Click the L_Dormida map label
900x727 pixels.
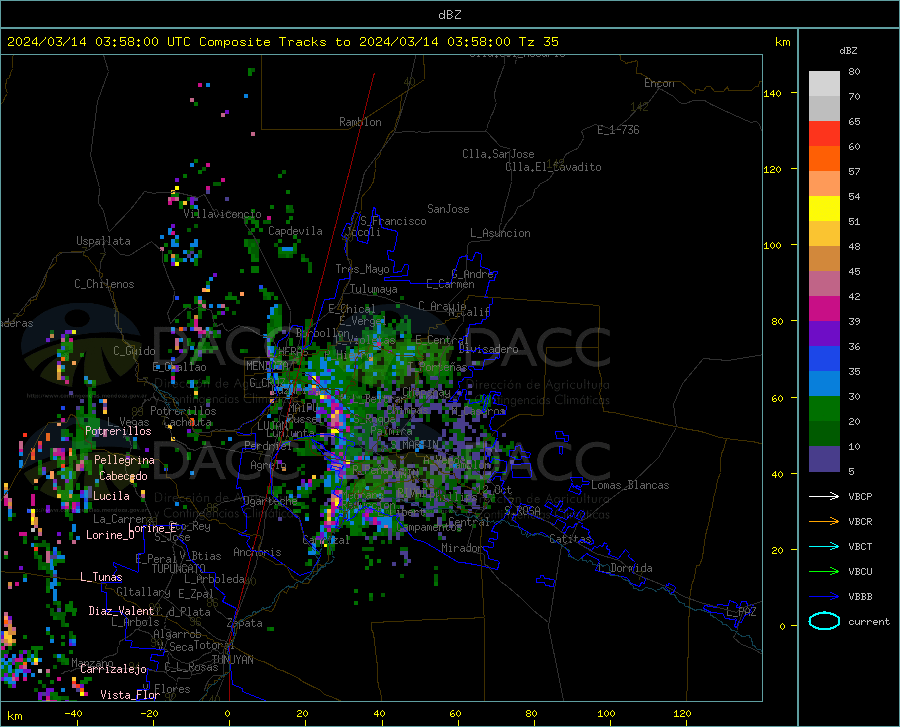click(x=624, y=568)
